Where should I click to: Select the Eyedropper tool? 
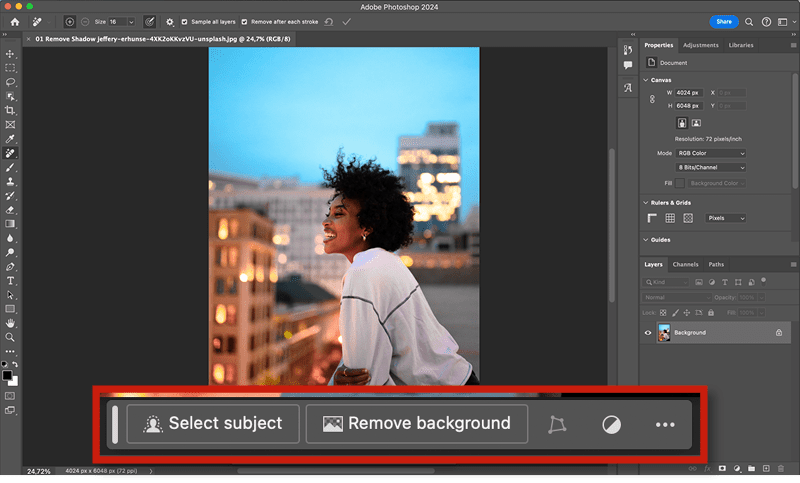pos(10,139)
